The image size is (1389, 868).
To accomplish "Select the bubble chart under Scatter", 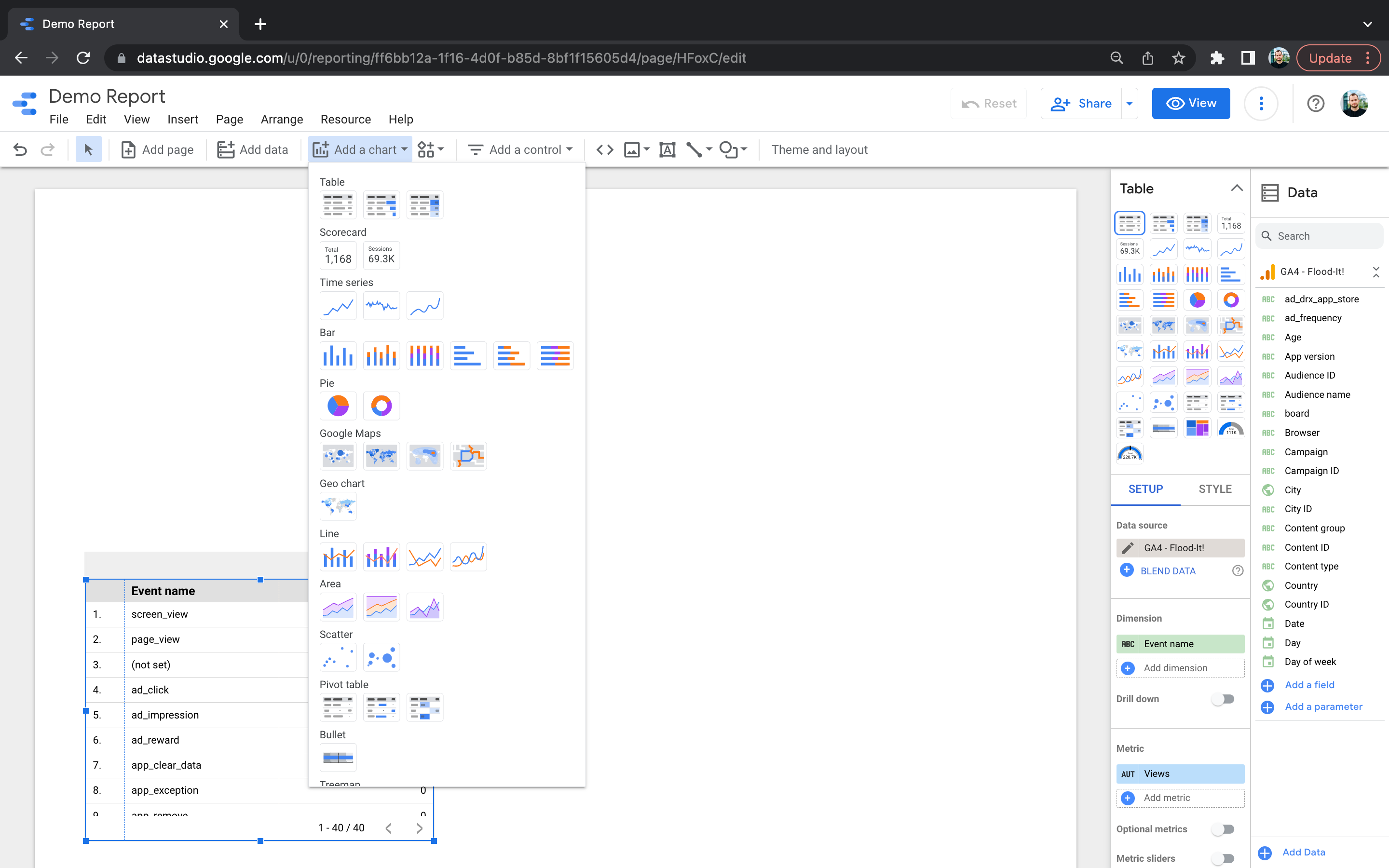I will pyautogui.click(x=381, y=657).
